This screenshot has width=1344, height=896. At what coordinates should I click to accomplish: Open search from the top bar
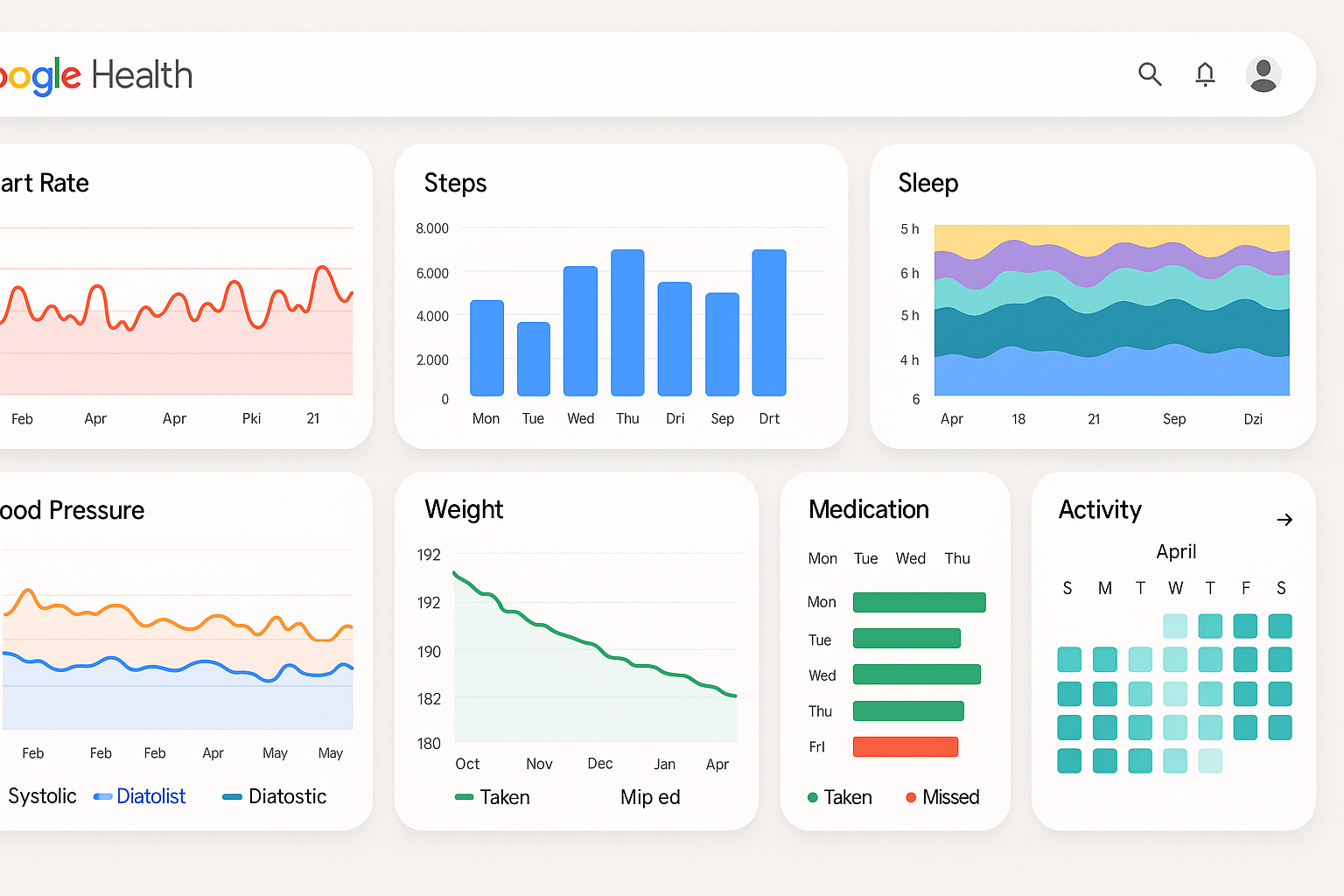click(x=1150, y=74)
